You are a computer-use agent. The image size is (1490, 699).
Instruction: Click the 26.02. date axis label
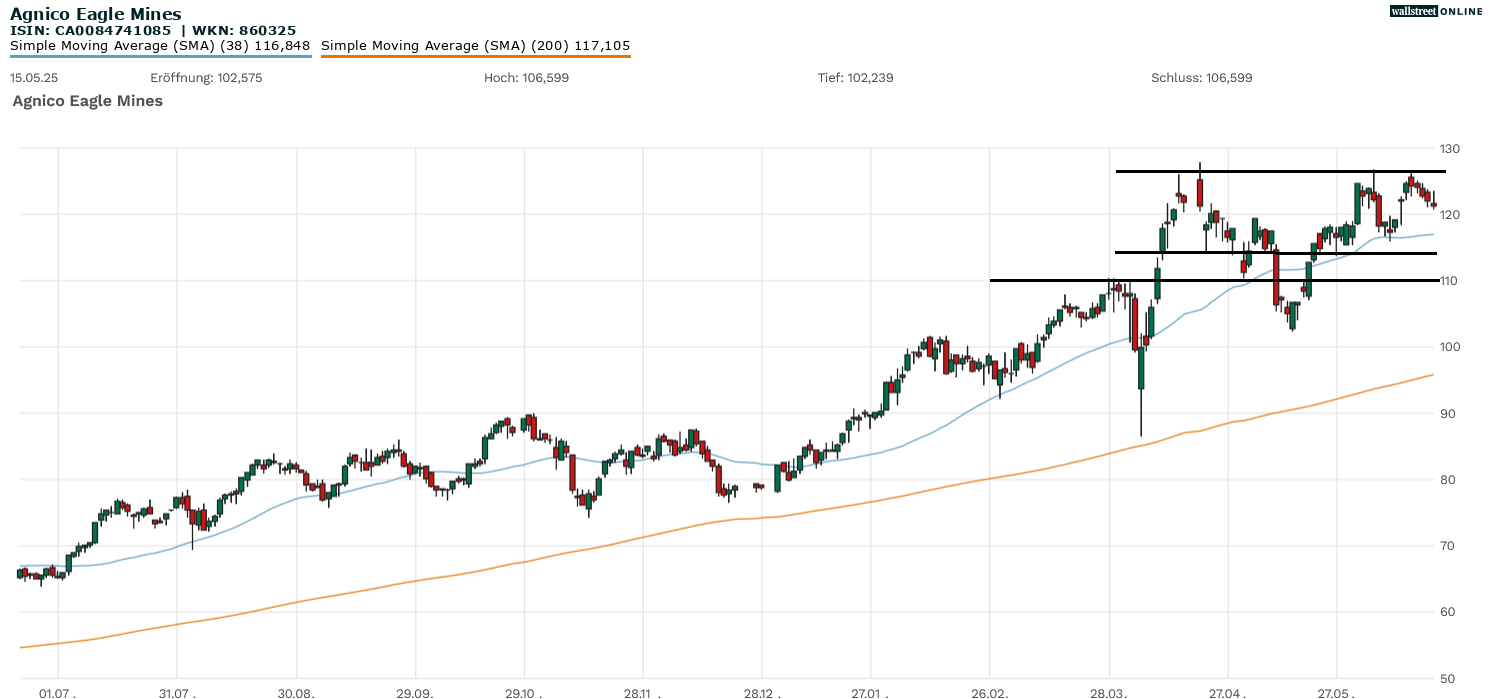tap(990, 692)
